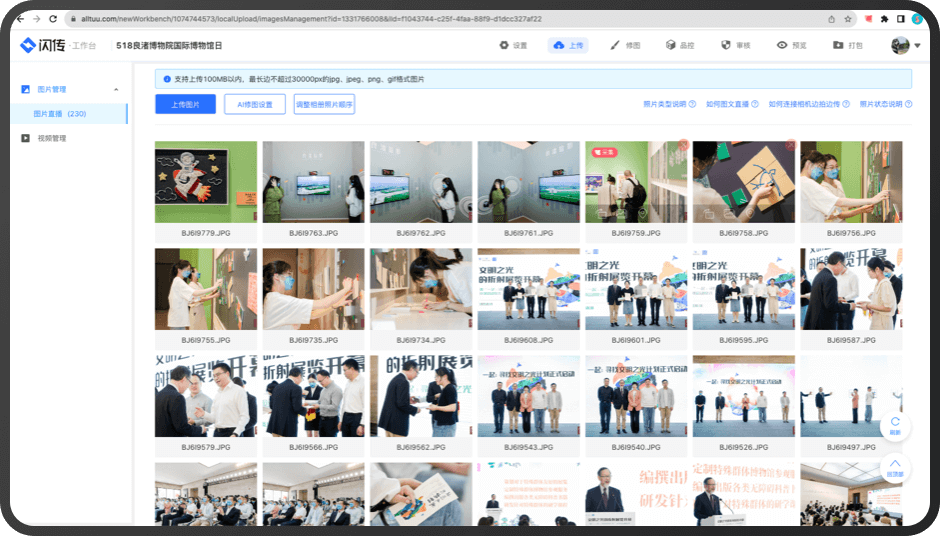Bookmark this page with the star icon
This screenshot has width=940, height=536.
(847, 19)
